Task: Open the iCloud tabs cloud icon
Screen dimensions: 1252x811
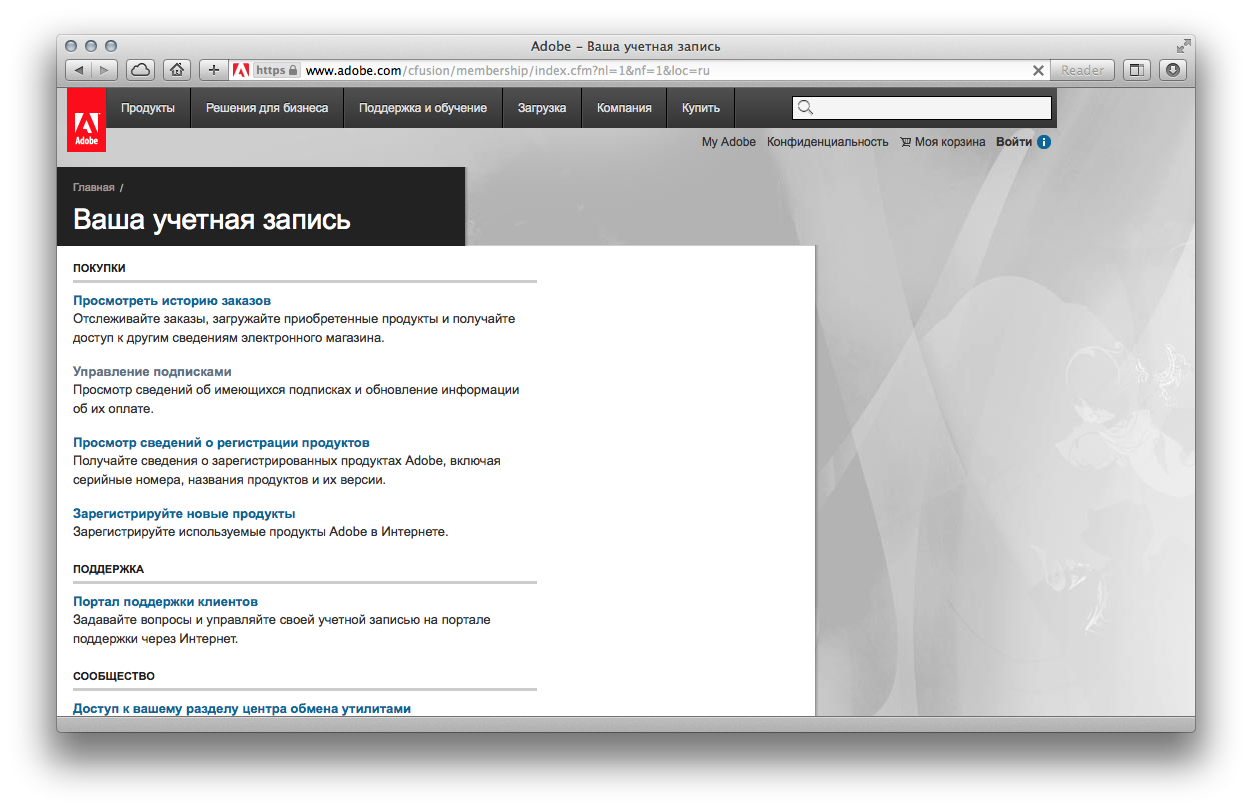Action: (x=141, y=70)
